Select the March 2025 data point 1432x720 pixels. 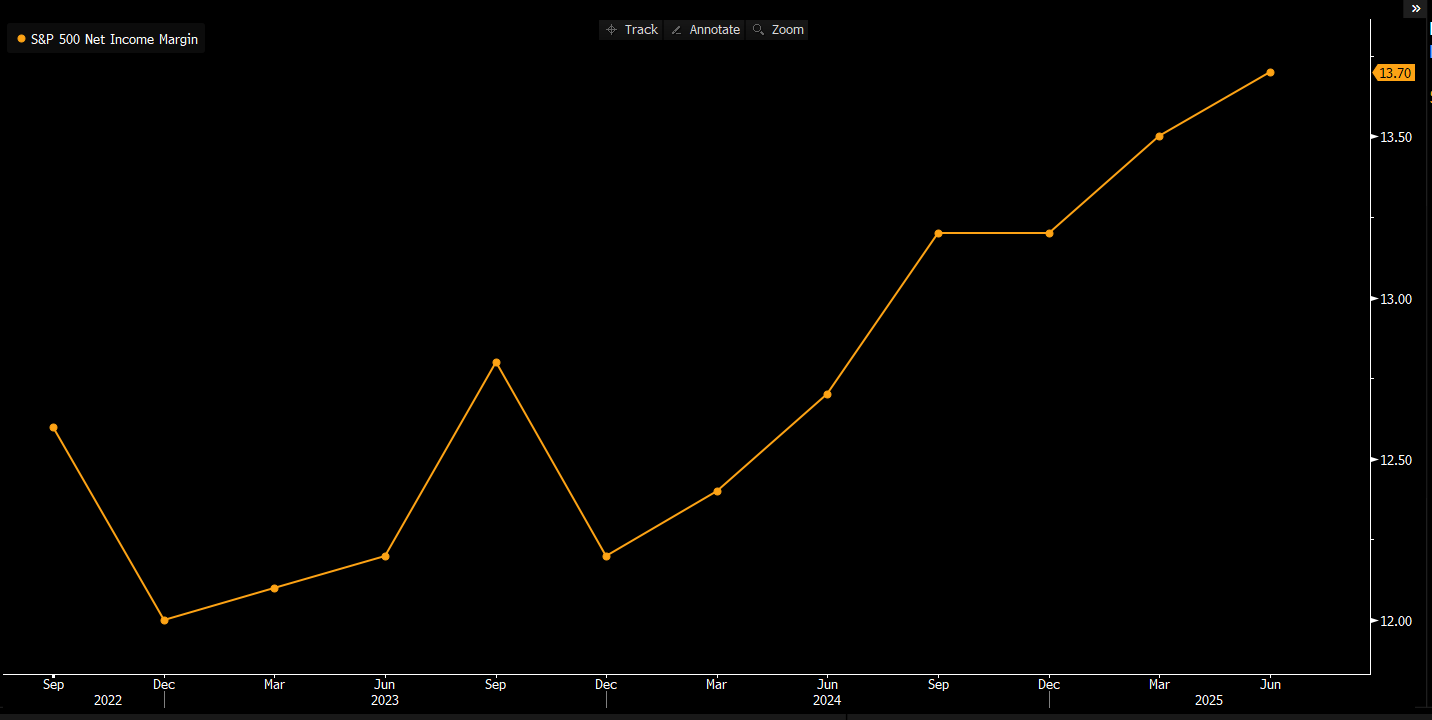click(1159, 136)
